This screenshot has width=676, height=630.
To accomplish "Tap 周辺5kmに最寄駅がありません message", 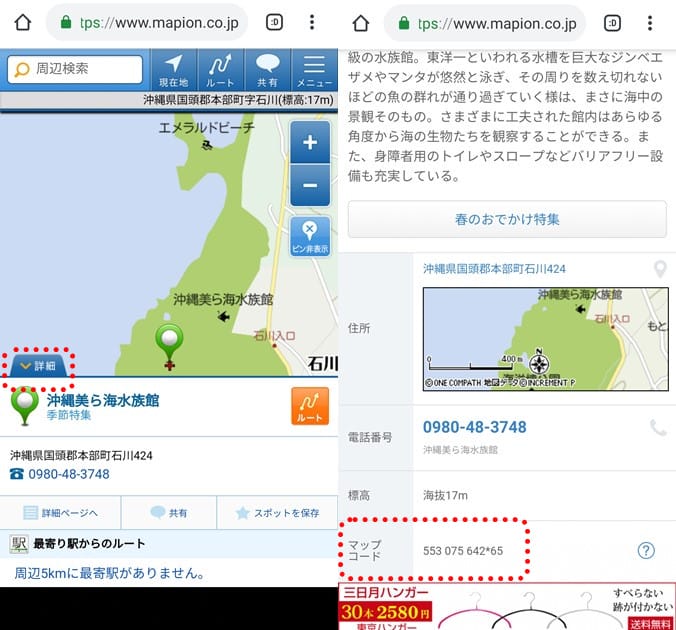I will pos(110,573).
